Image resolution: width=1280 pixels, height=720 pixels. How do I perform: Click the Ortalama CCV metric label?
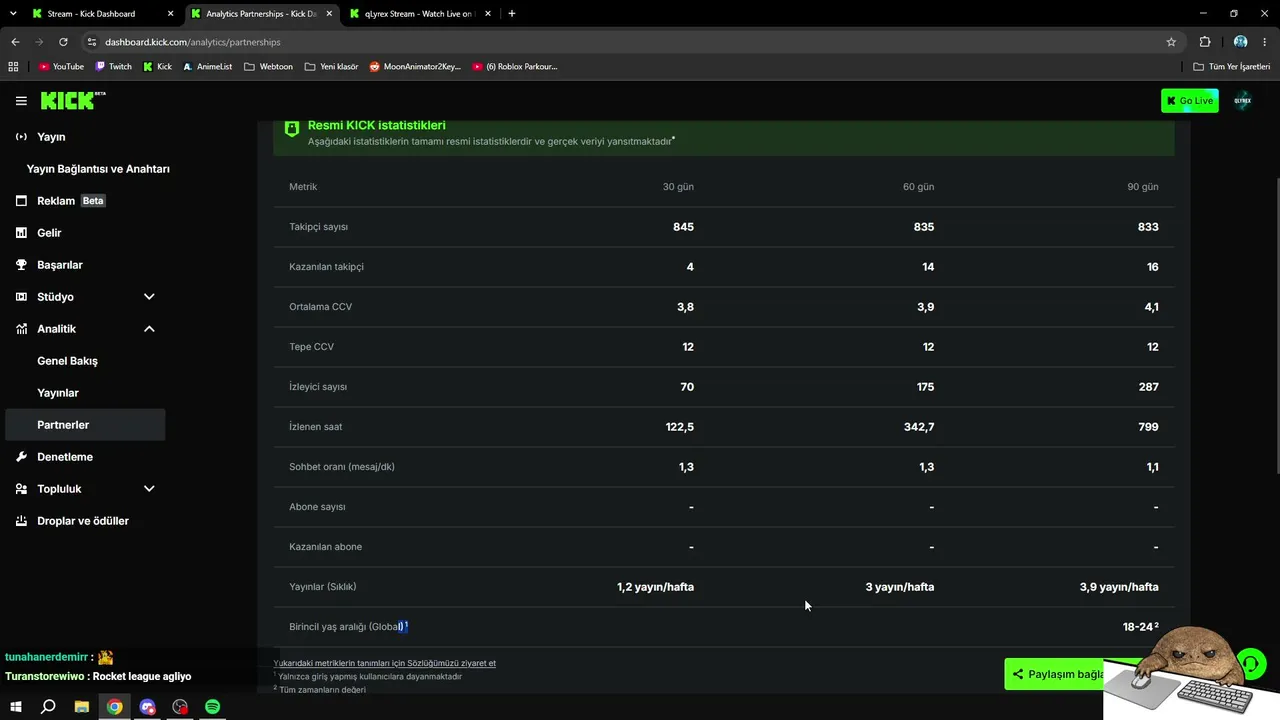pos(321,307)
